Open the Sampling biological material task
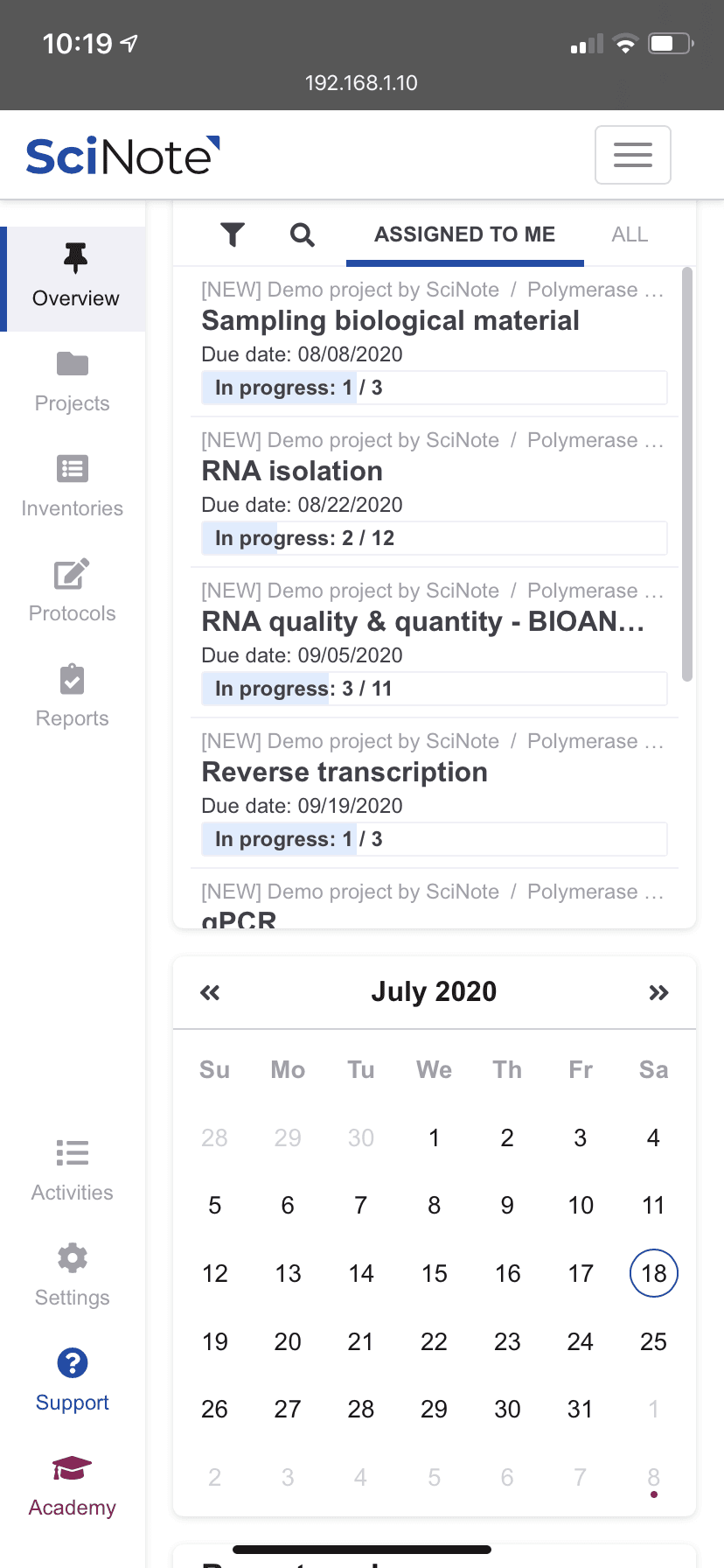Image resolution: width=724 pixels, height=1568 pixels. pyautogui.click(x=390, y=321)
